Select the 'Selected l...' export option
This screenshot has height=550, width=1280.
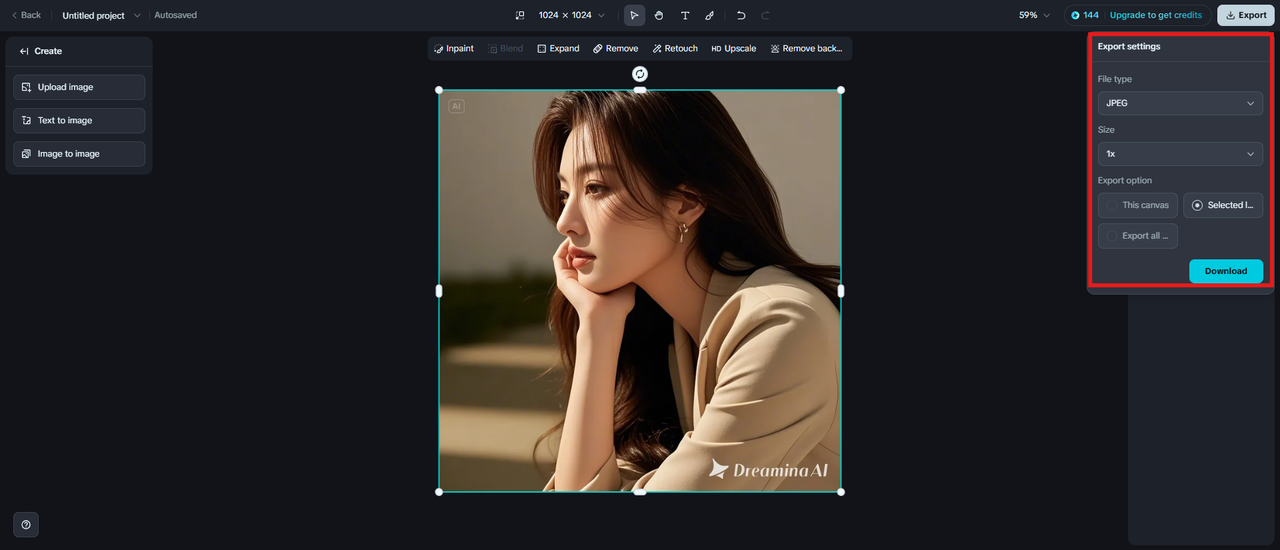pyautogui.click(x=1223, y=205)
